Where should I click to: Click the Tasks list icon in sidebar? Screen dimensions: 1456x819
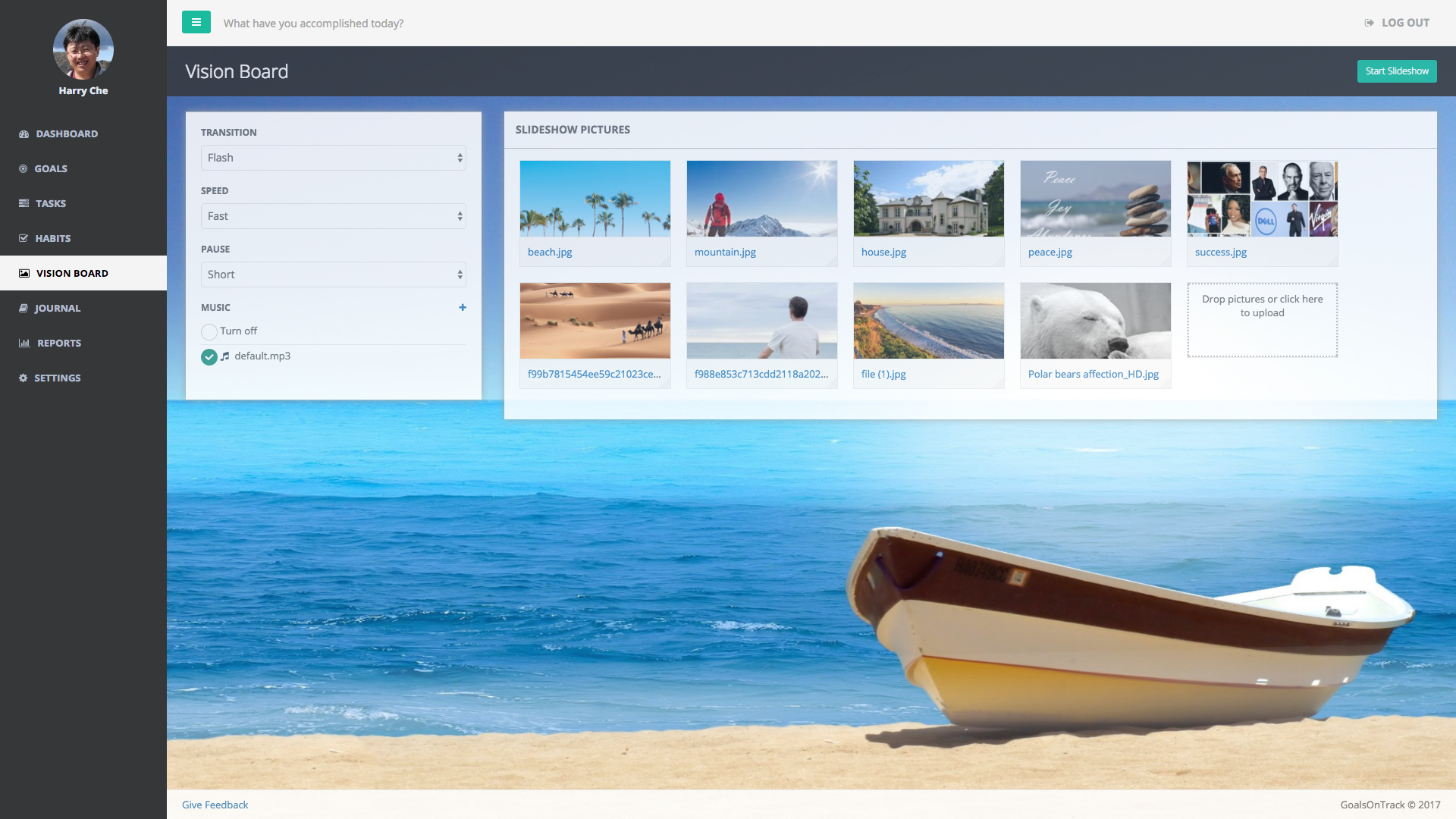24,204
